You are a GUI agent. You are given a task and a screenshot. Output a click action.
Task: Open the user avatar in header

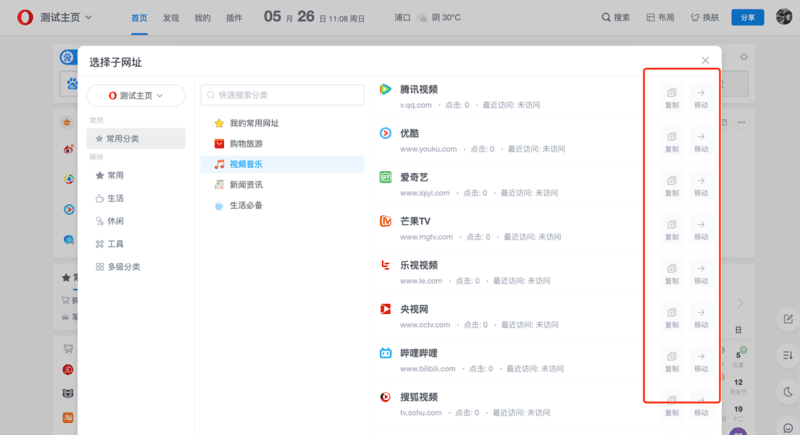(x=784, y=17)
